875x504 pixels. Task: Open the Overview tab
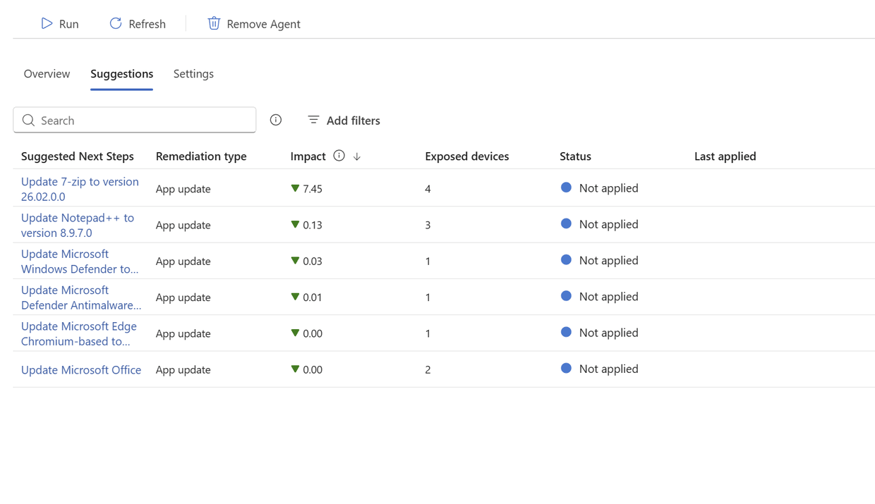point(47,74)
